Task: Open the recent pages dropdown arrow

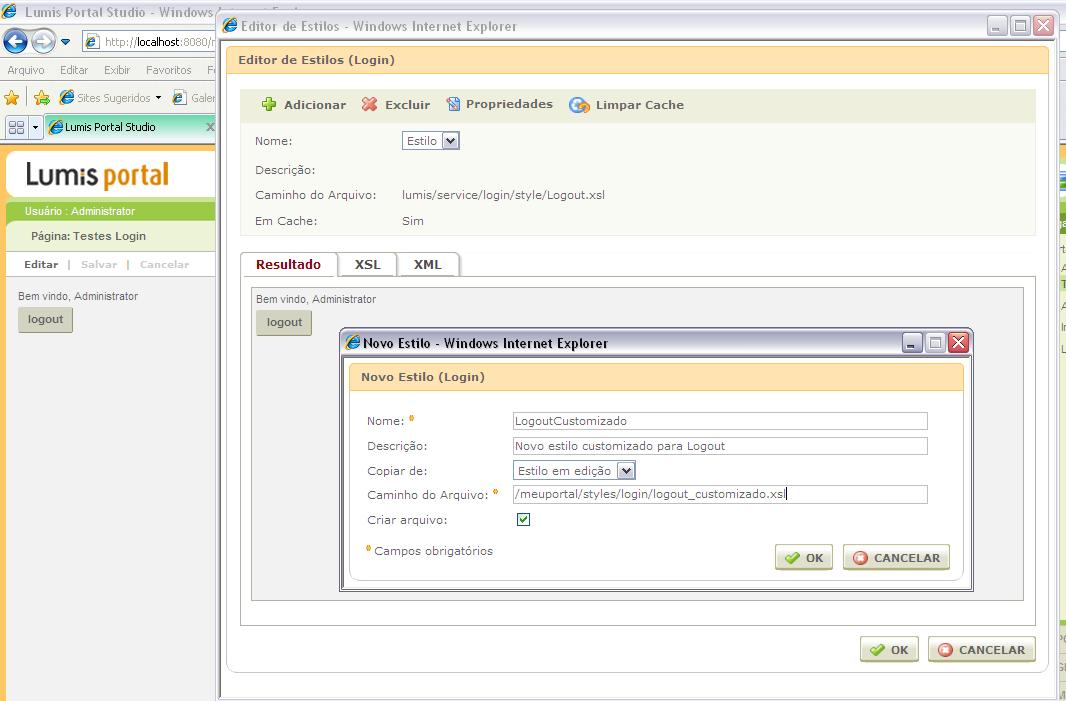Action: [65, 42]
